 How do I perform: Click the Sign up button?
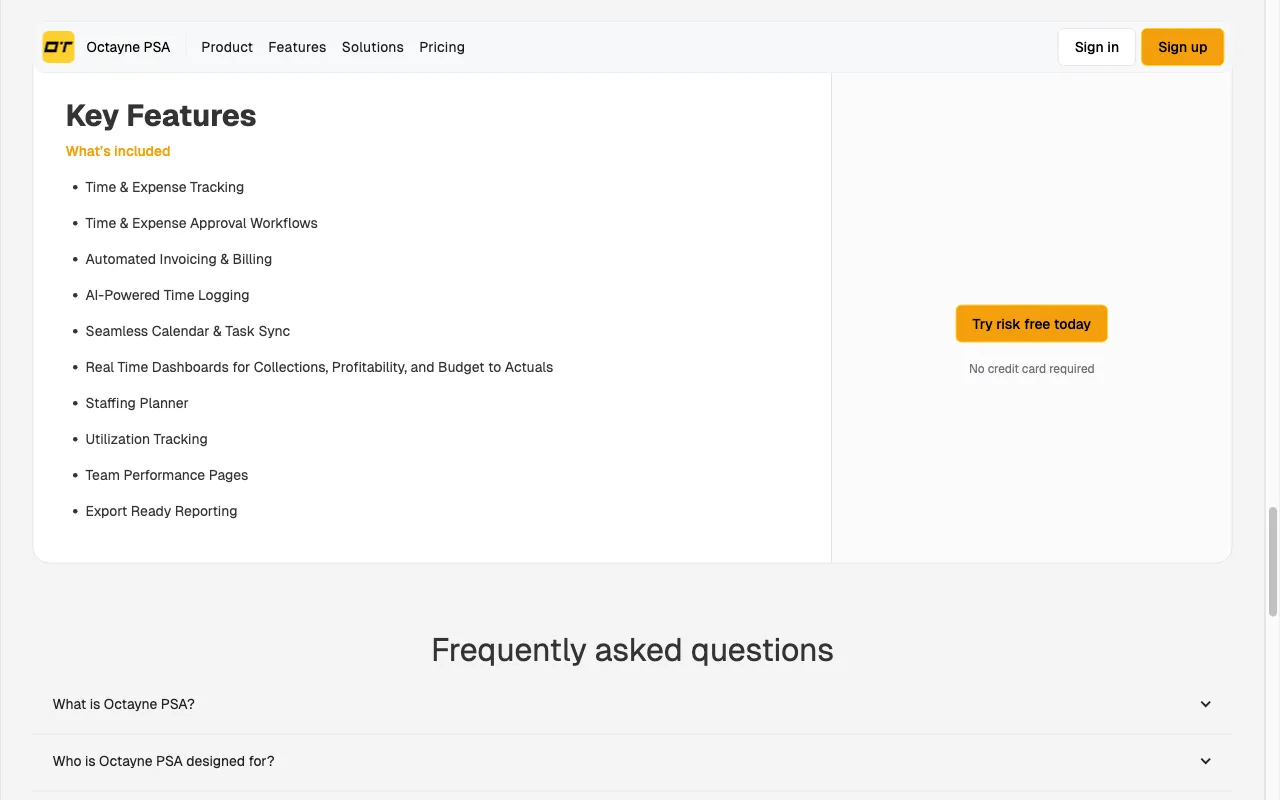[1182, 47]
